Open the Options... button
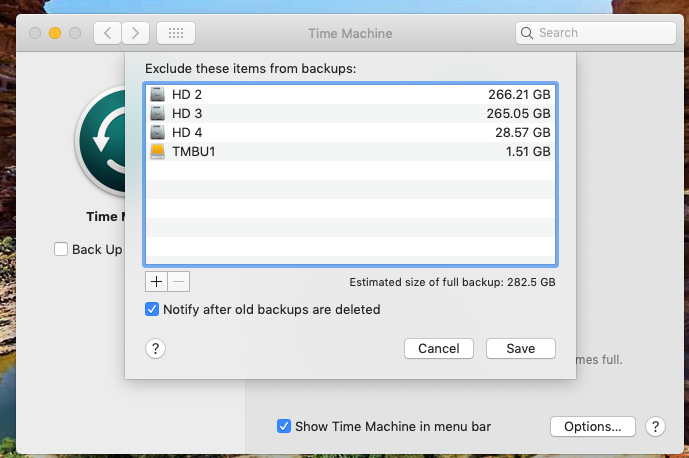 (x=592, y=426)
